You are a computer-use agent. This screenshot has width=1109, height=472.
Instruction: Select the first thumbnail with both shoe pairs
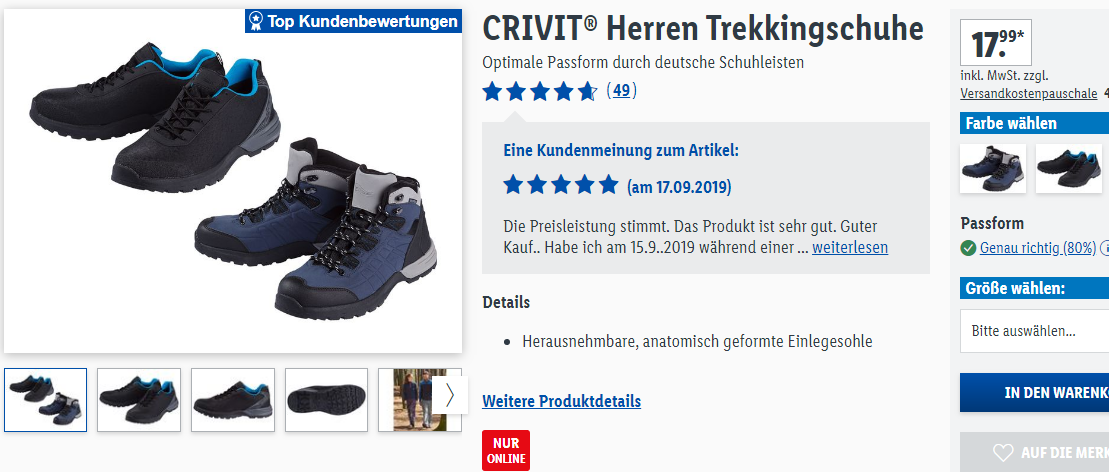[x=45, y=400]
